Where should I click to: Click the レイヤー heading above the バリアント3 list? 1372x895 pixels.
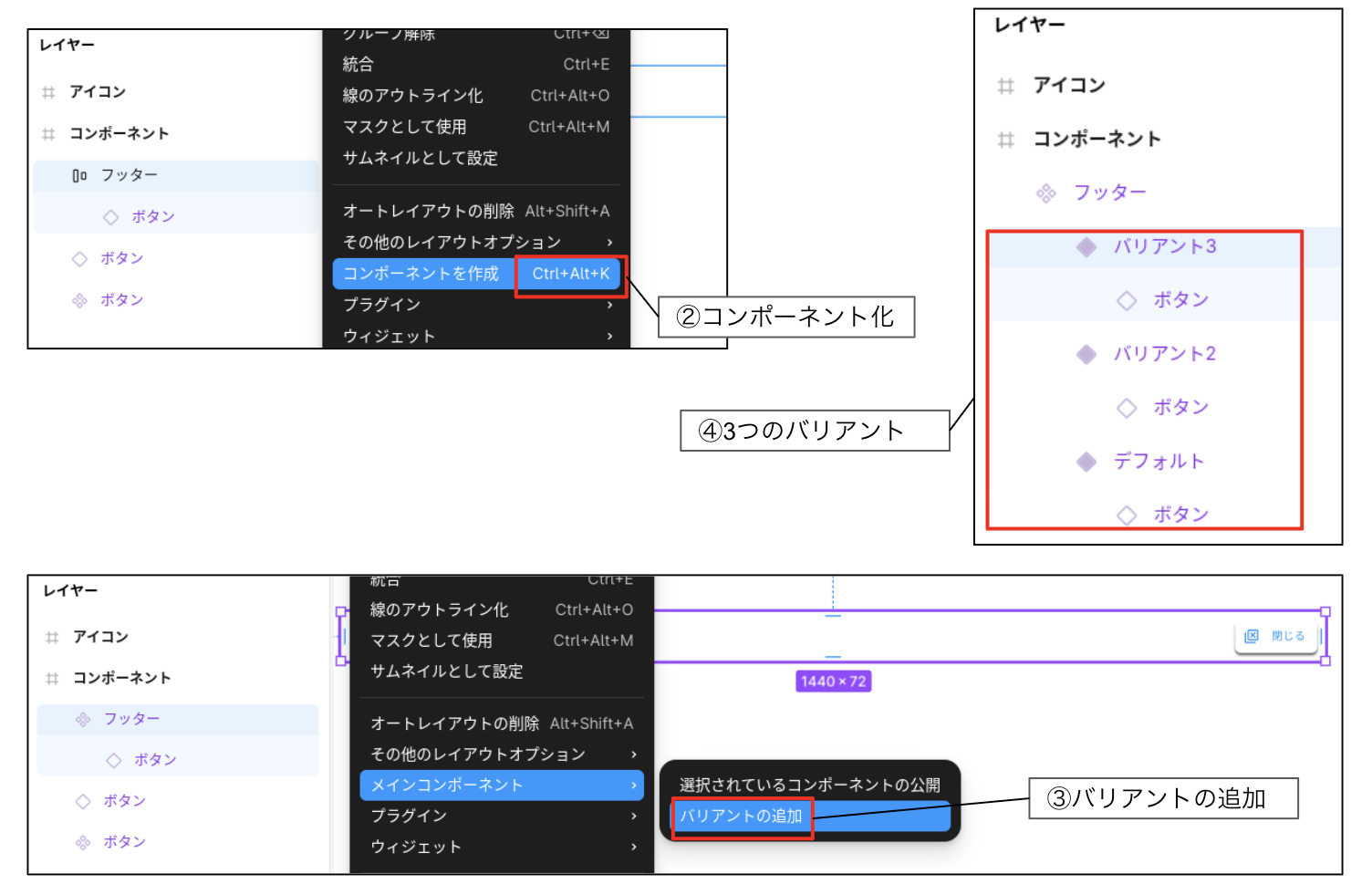coord(1030,26)
